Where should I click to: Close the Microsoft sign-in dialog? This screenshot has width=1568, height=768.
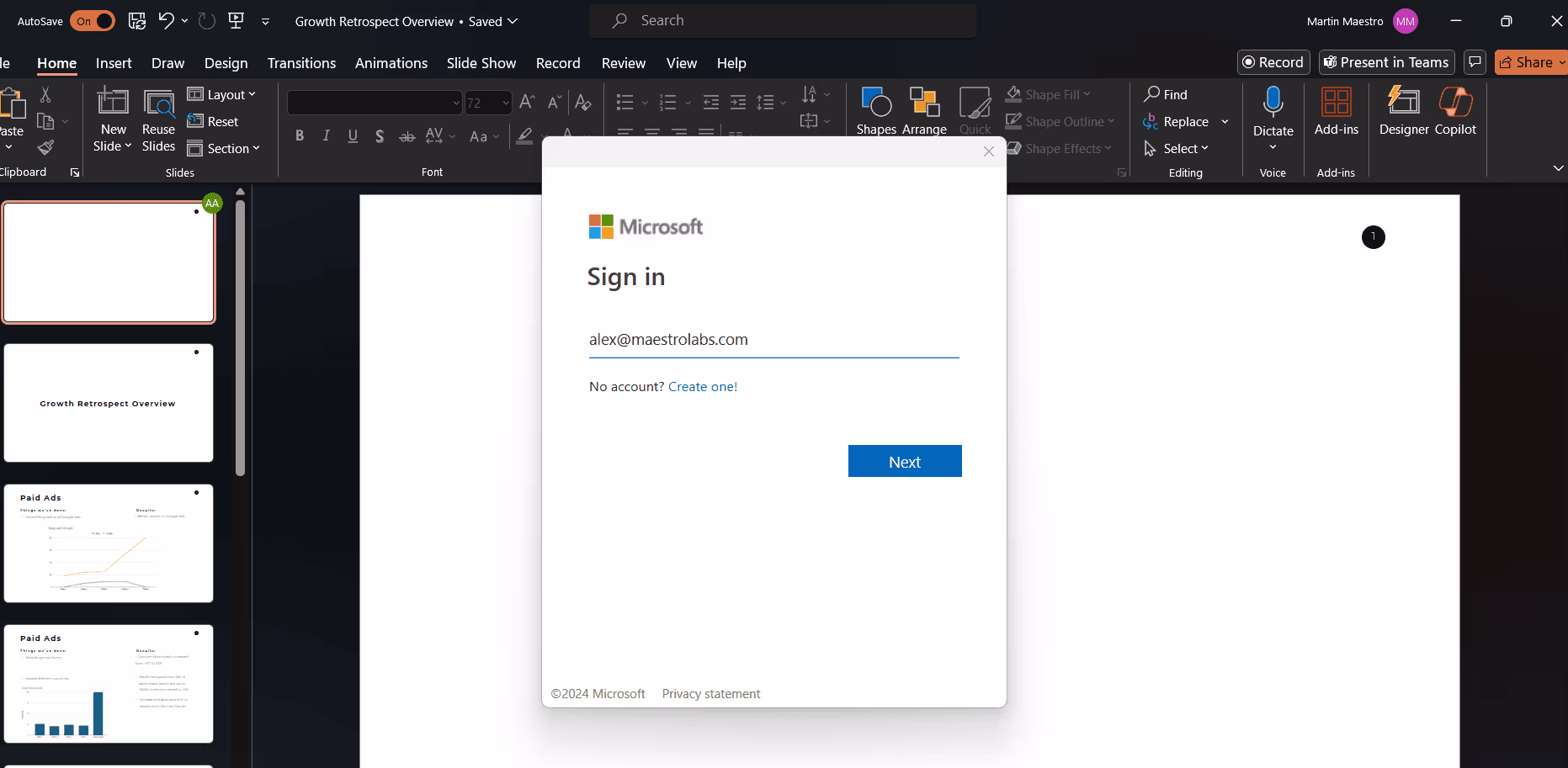tap(989, 151)
